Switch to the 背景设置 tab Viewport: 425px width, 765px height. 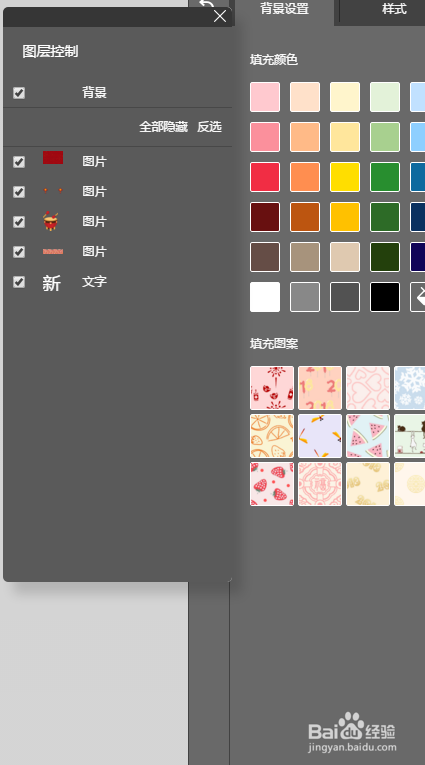pyautogui.click(x=284, y=9)
